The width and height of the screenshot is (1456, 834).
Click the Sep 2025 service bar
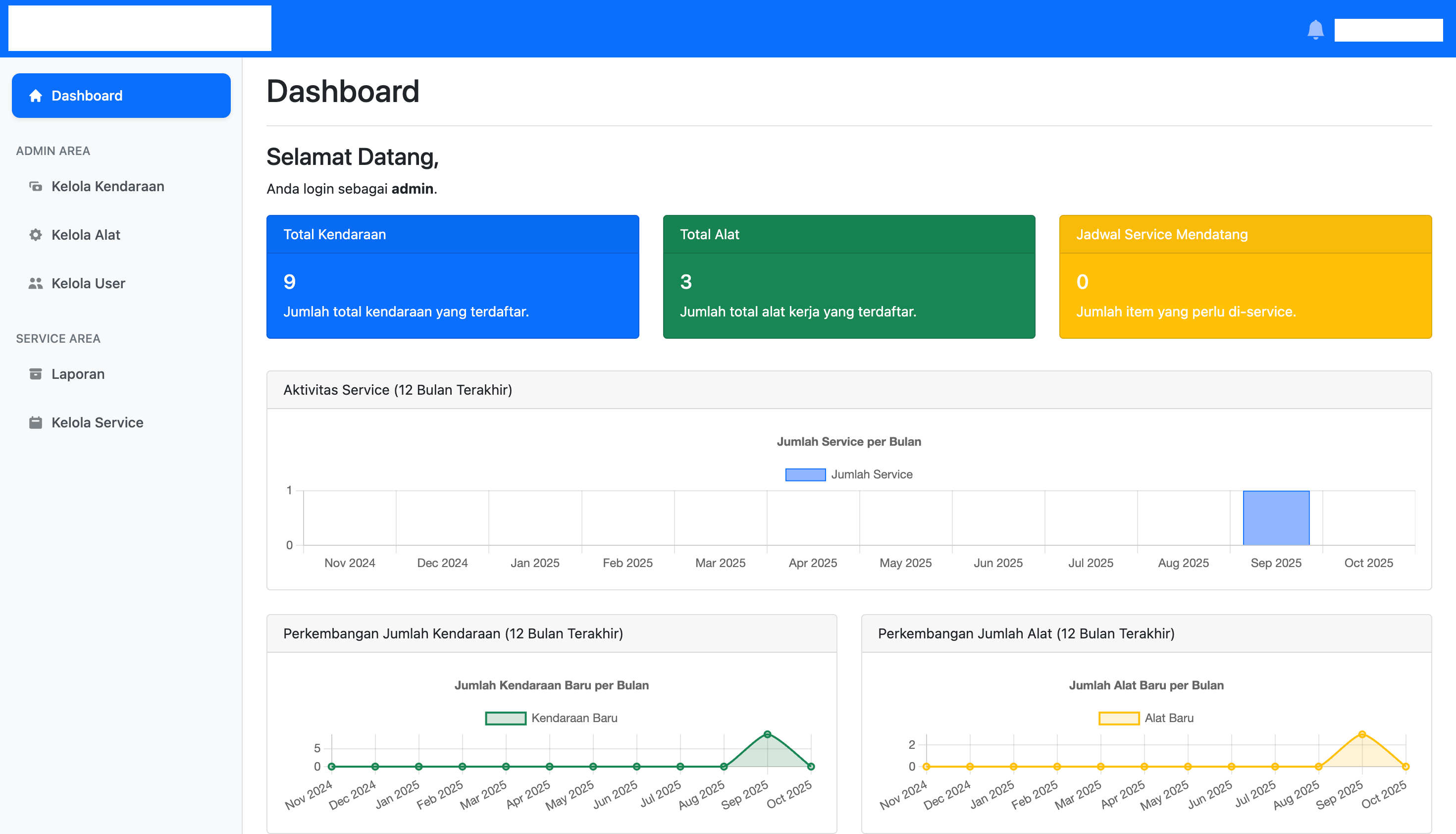point(1276,518)
